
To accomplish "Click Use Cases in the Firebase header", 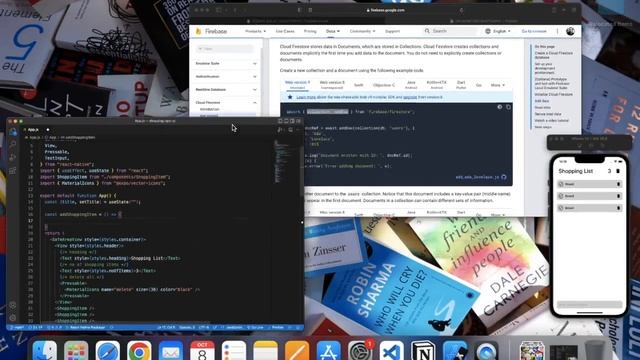I will pos(285,31).
